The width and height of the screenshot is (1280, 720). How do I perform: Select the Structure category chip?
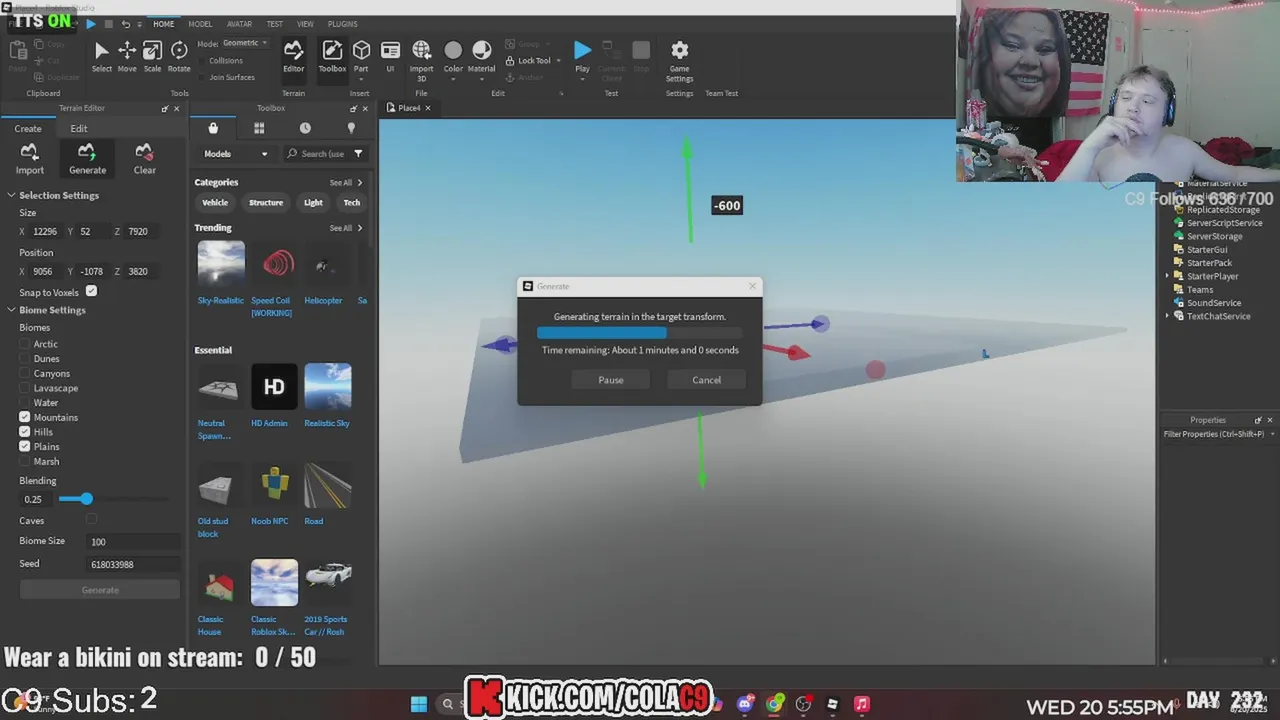pos(266,203)
